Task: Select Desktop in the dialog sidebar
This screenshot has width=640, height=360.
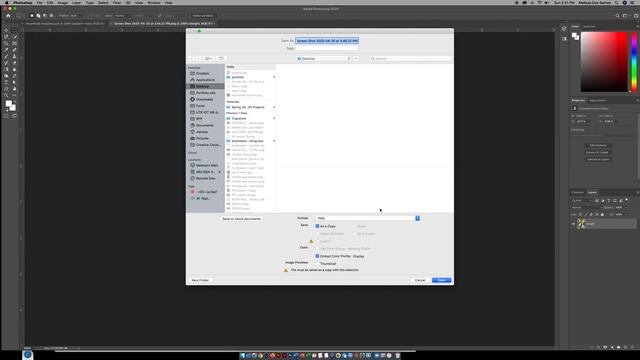Action: point(205,87)
